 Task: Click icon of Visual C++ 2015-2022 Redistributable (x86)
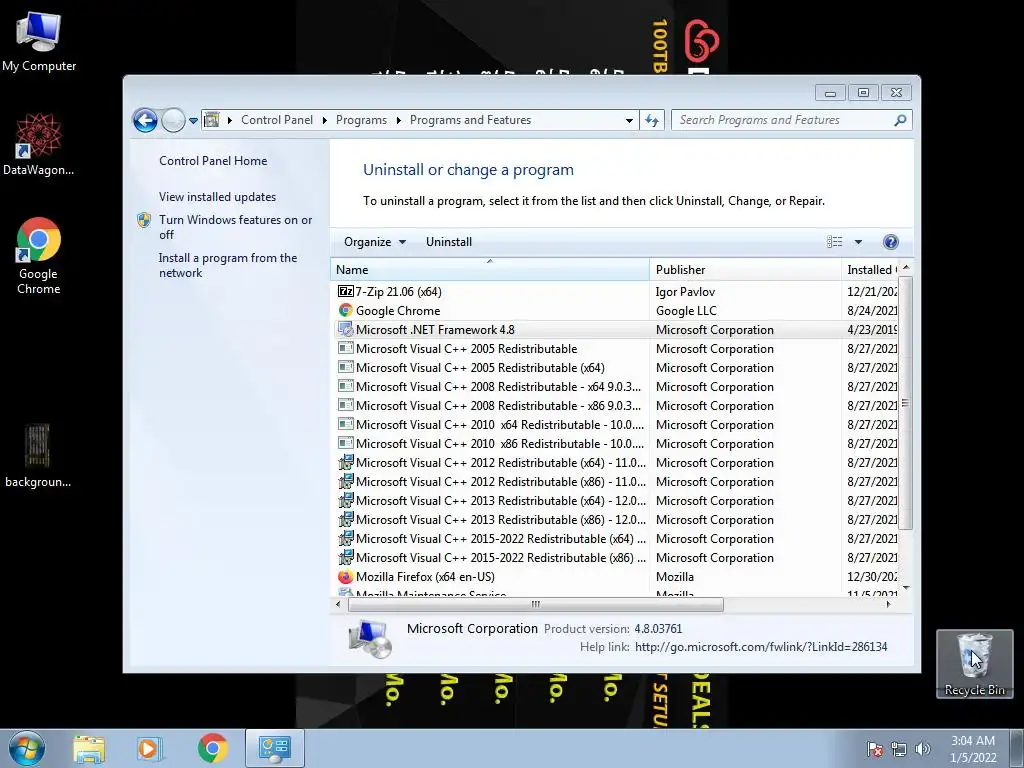pyautogui.click(x=345, y=558)
